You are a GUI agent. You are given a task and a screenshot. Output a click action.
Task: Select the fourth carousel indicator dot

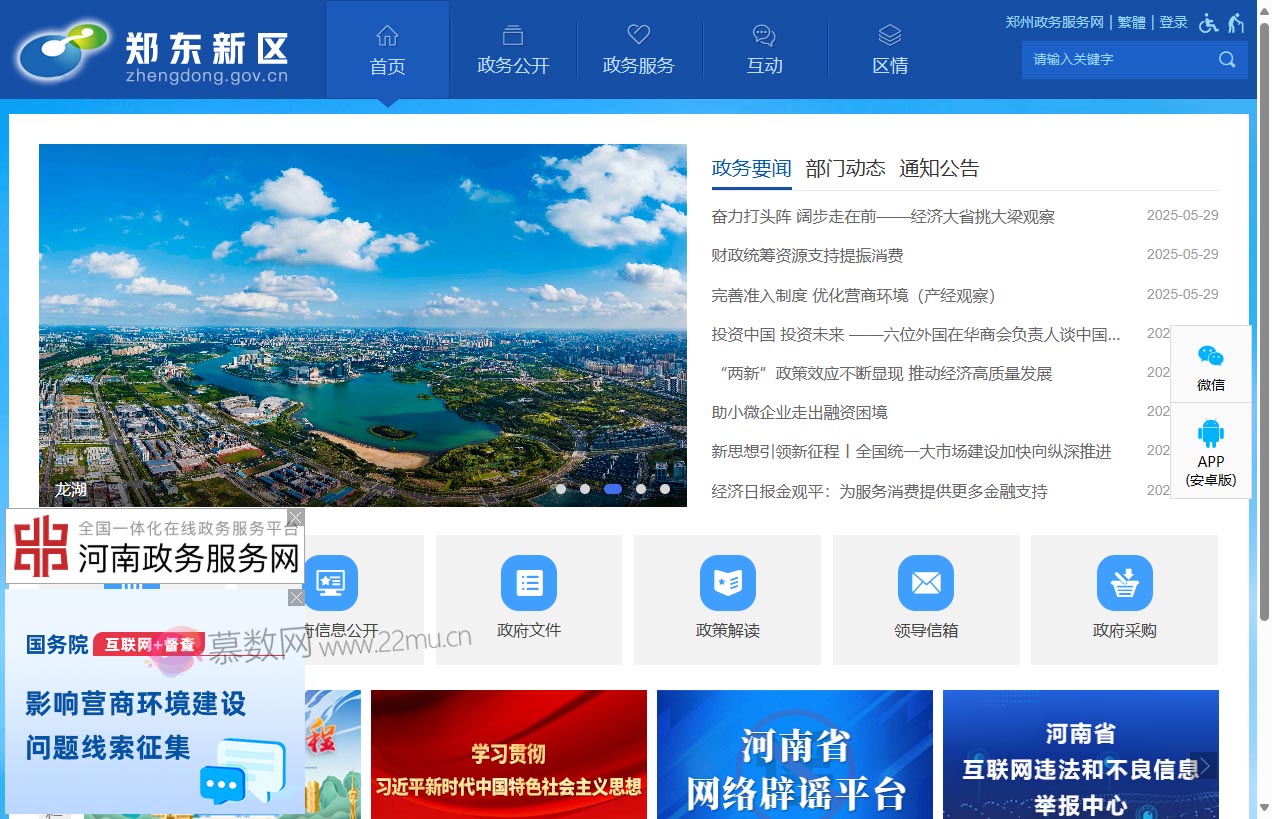640,489
